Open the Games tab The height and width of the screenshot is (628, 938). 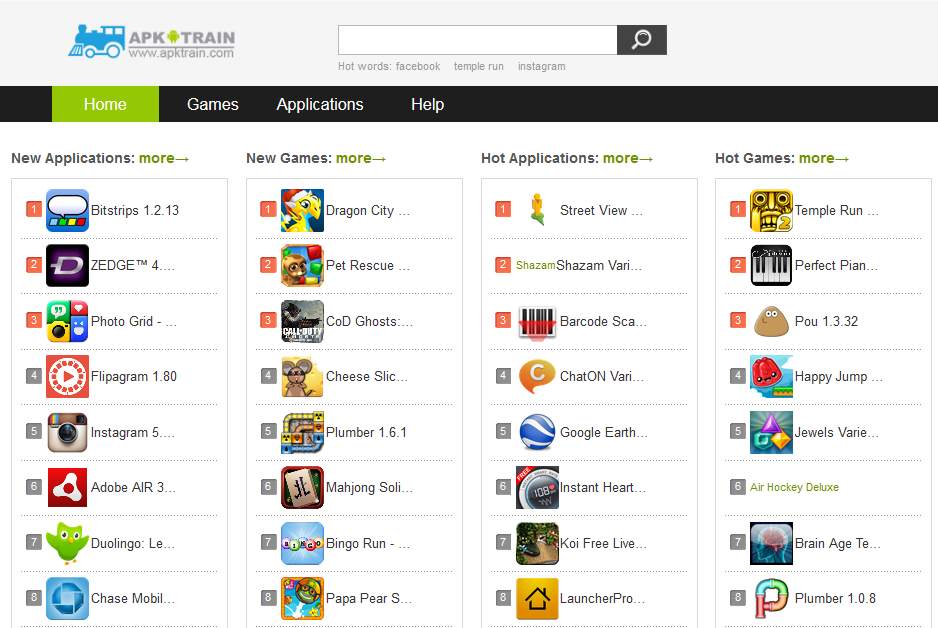(x=212, y=104)
